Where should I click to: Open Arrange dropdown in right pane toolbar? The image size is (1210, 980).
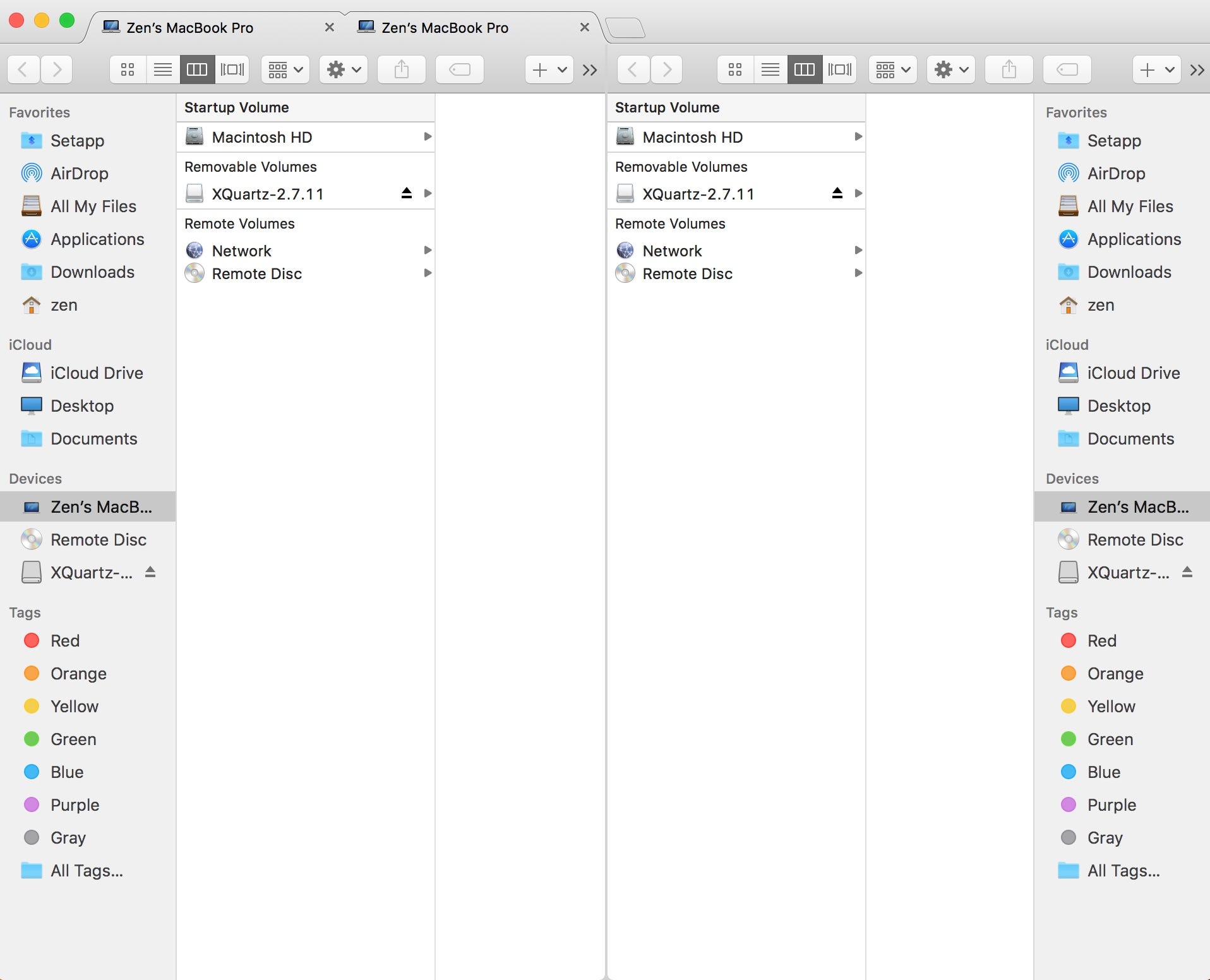tap(893, 69)
